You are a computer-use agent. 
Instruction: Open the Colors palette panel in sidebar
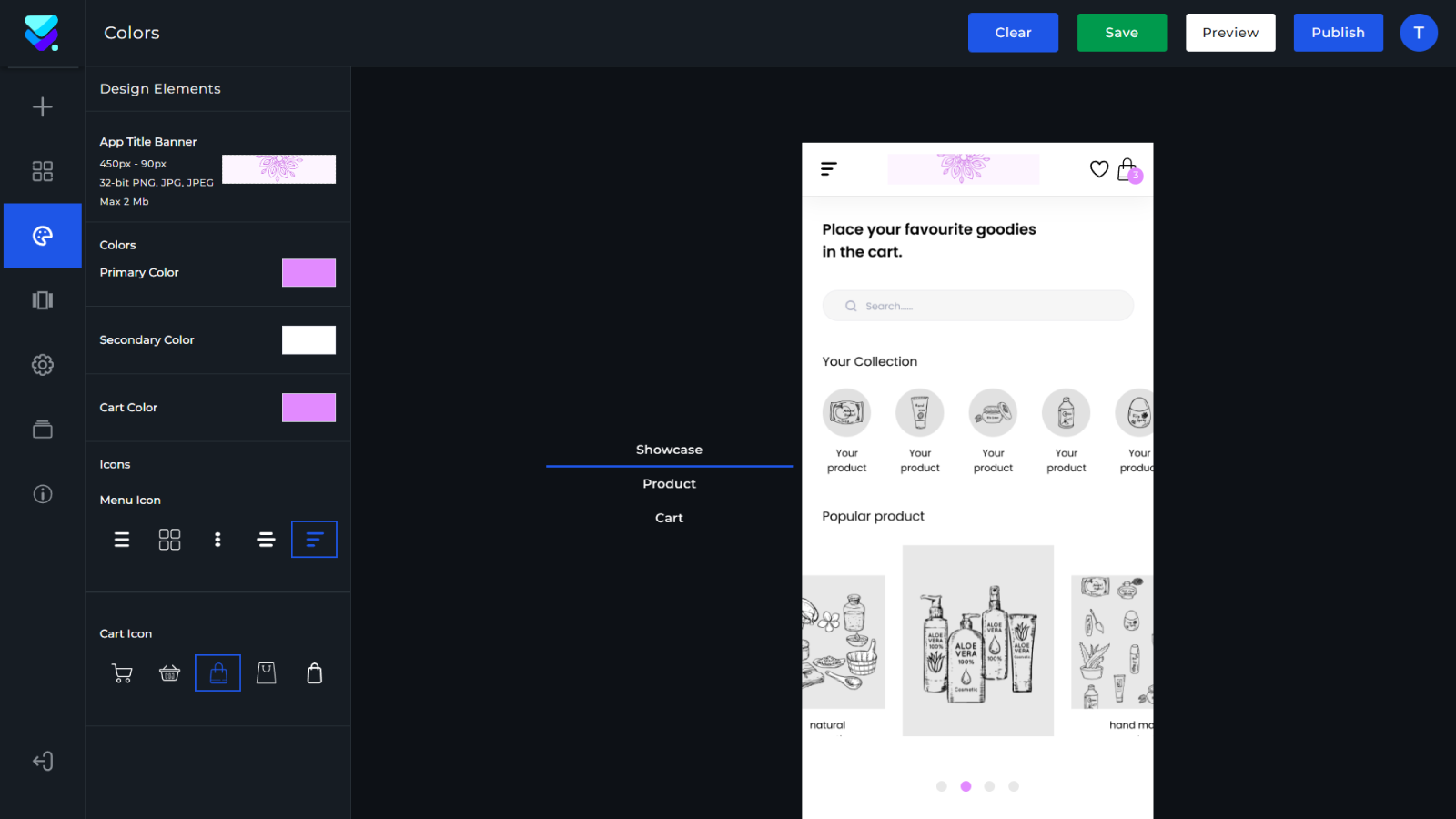tap(42, 236)
